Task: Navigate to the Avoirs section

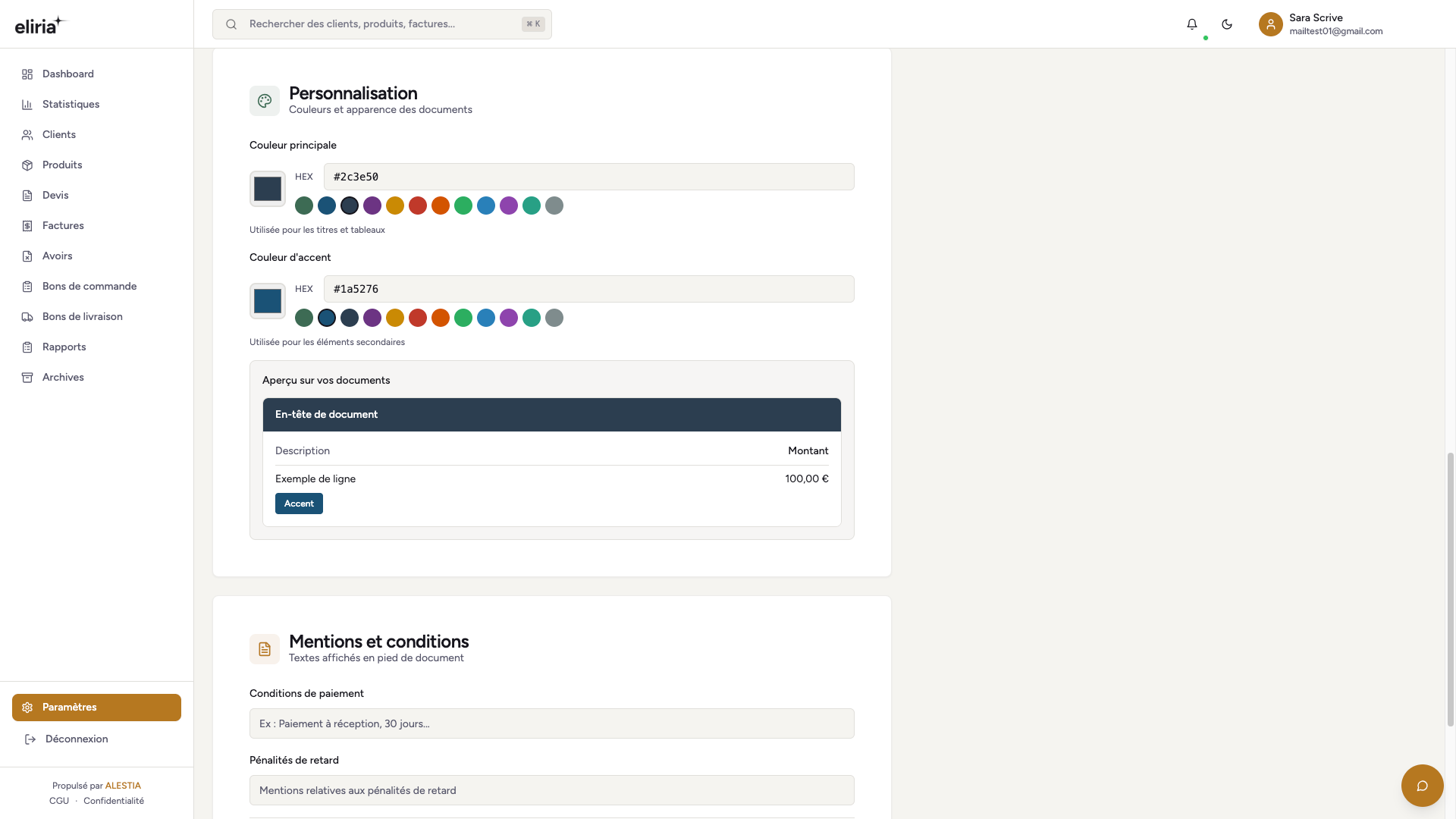Action: 58,256
